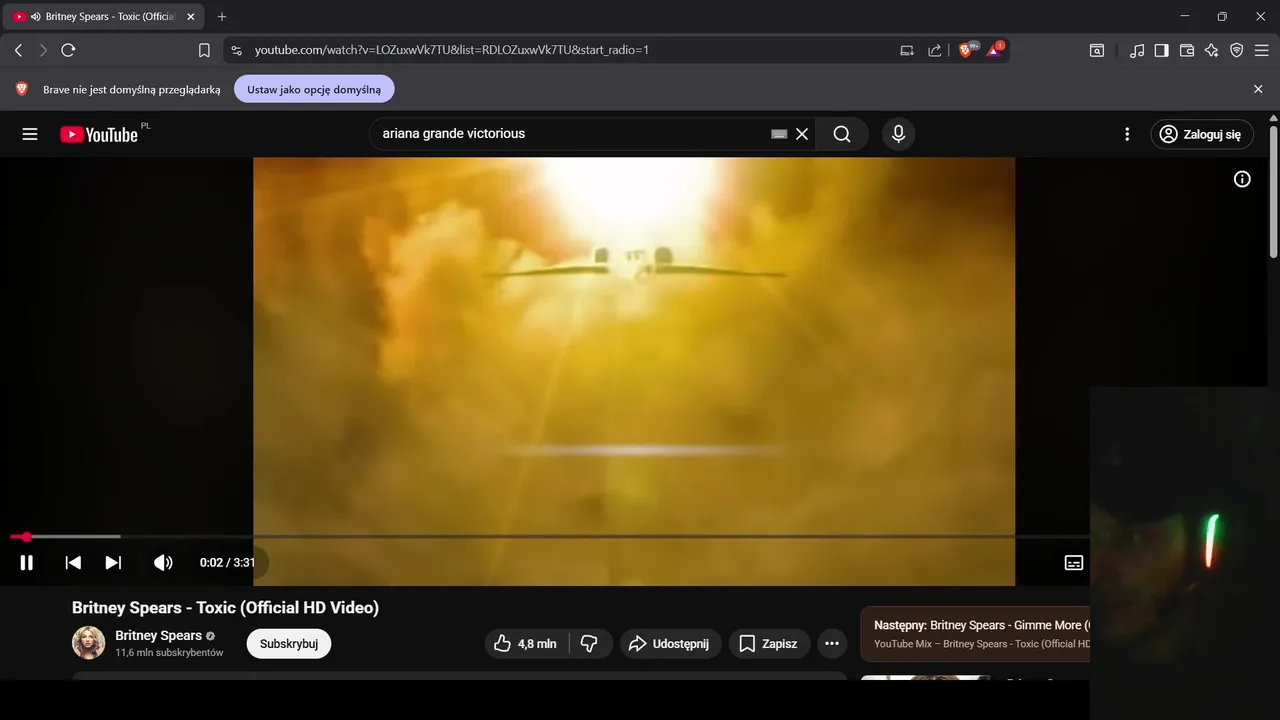The height and width of the screenshot is (720, 1280).
Task: Click the Zapisz save button
Action: pyautogui.click(x=768, y=644)
